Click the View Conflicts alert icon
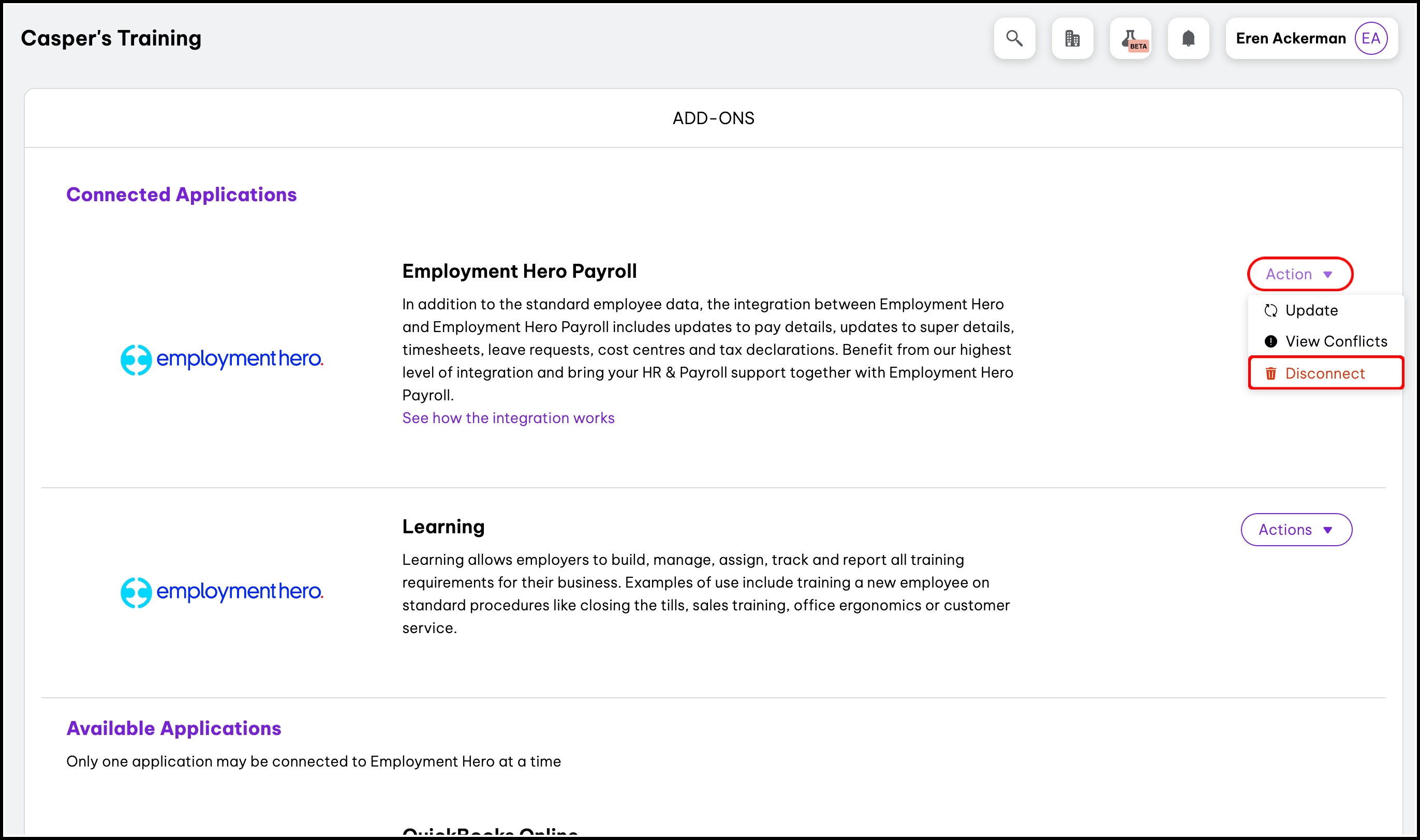 point(1271,341)
